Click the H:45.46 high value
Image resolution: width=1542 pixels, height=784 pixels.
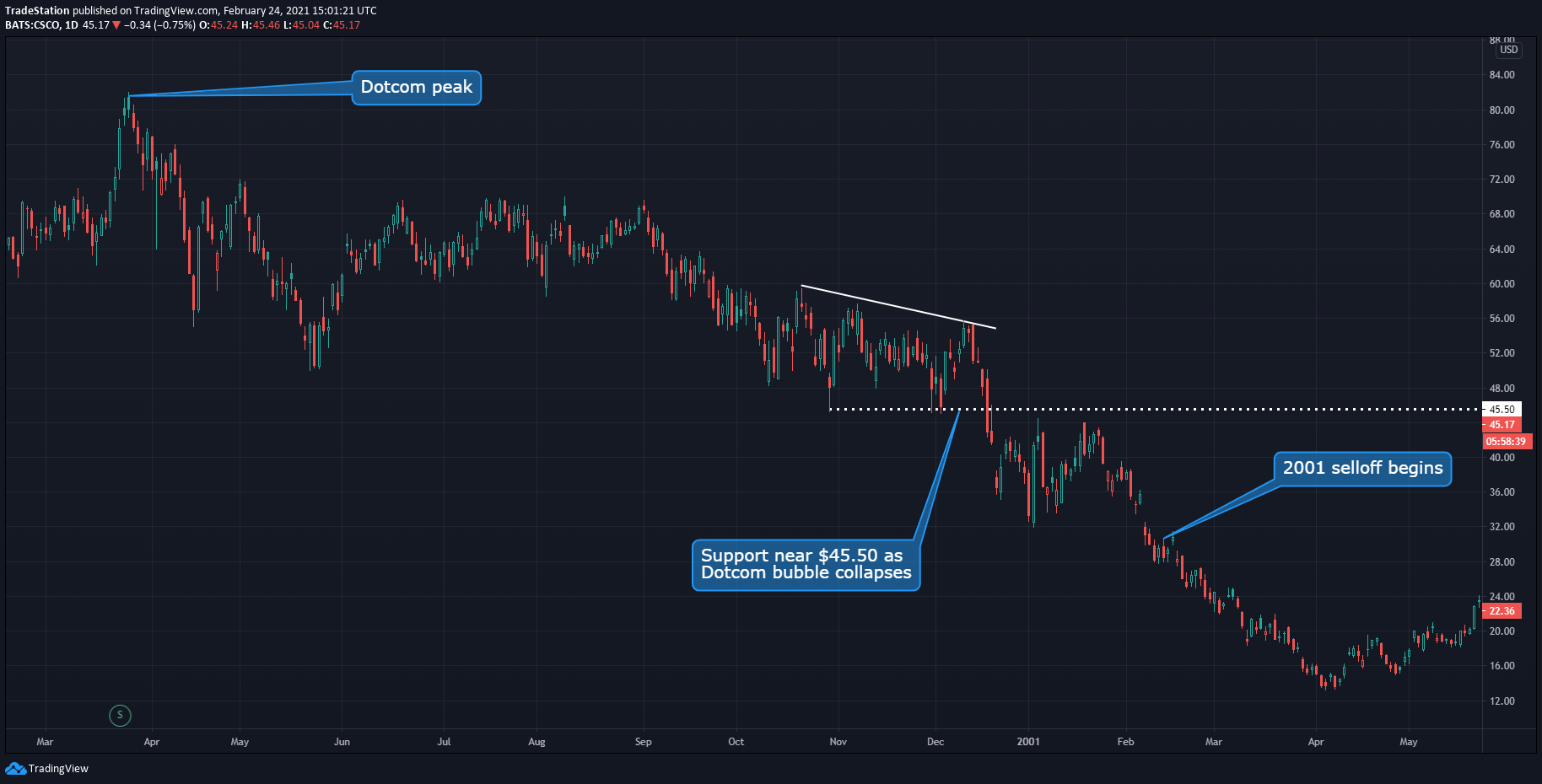coord(261,25)
